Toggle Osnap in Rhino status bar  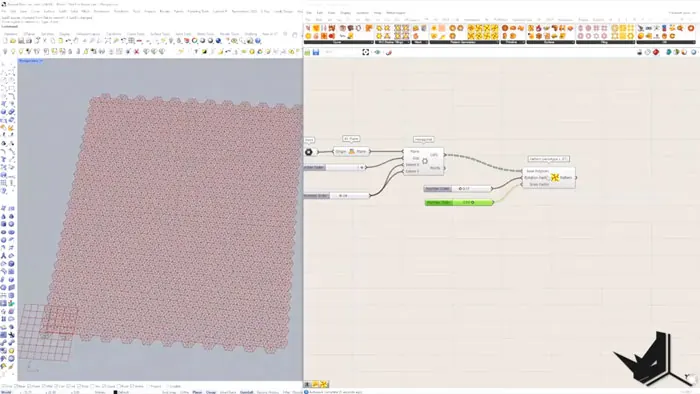[211, 392]
